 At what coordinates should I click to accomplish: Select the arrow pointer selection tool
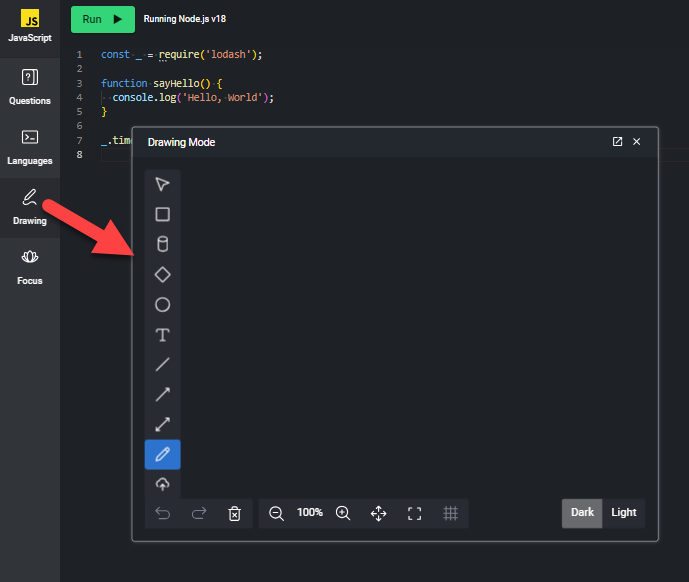(x=162, y=184)
